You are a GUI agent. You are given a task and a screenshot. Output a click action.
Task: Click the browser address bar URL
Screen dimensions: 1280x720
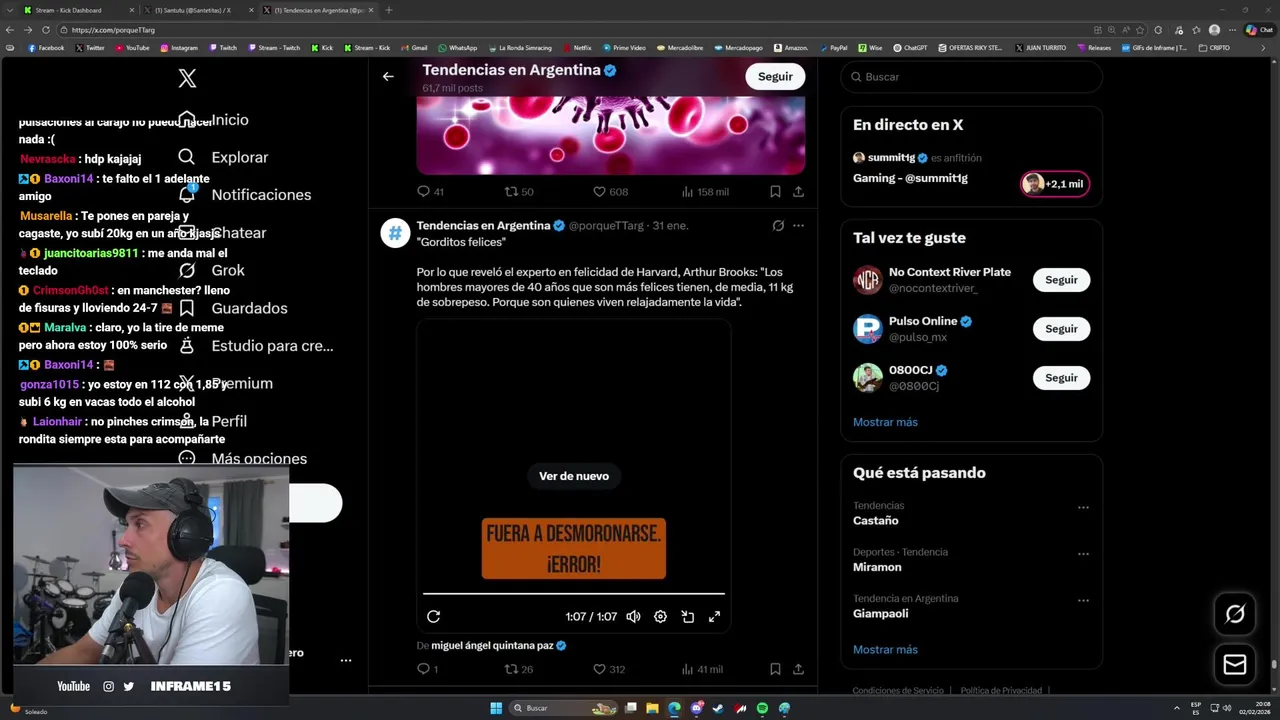(113, 30)
